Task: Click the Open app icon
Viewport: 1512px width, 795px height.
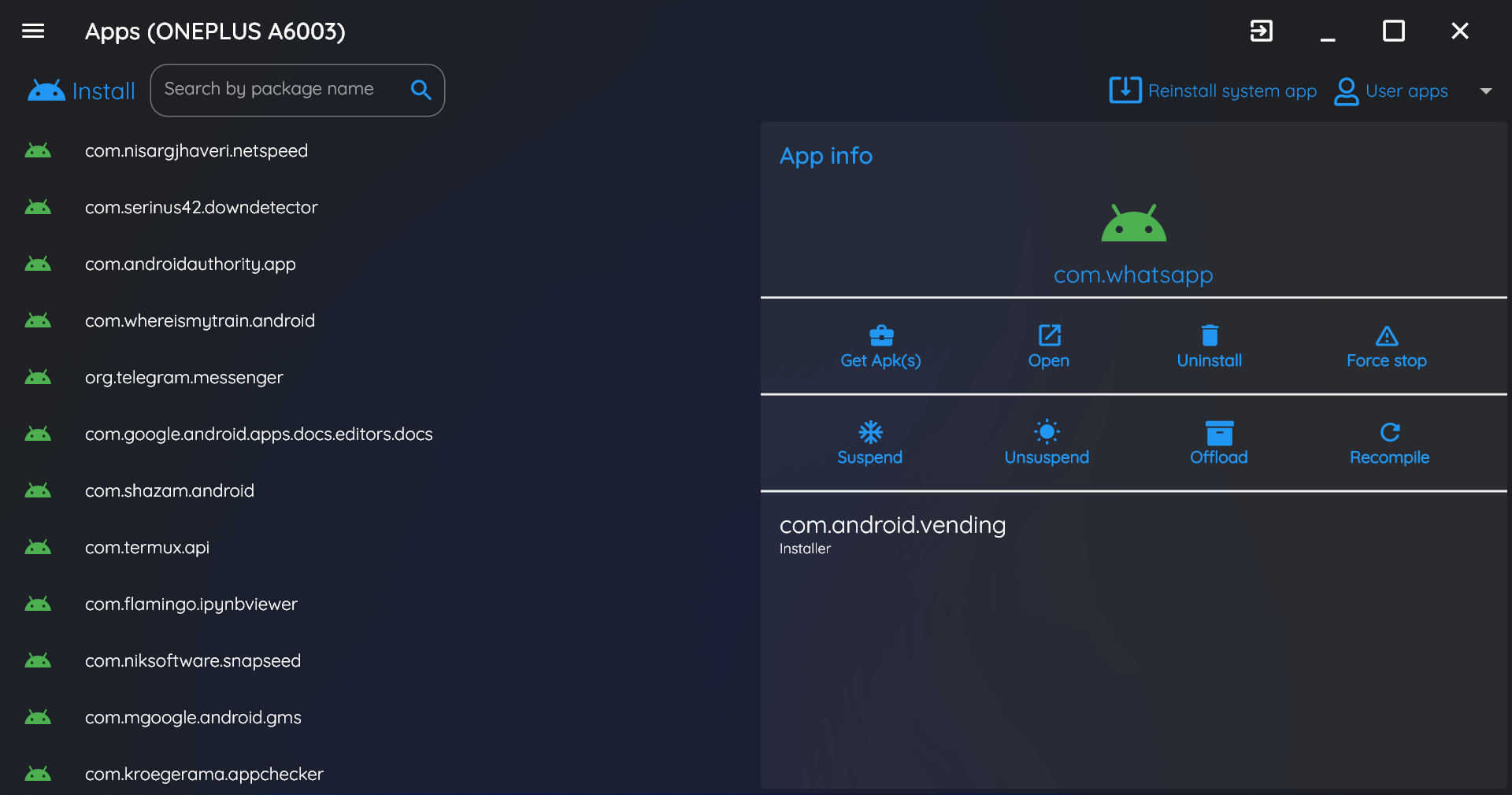Action: (x=1050, y=335)
